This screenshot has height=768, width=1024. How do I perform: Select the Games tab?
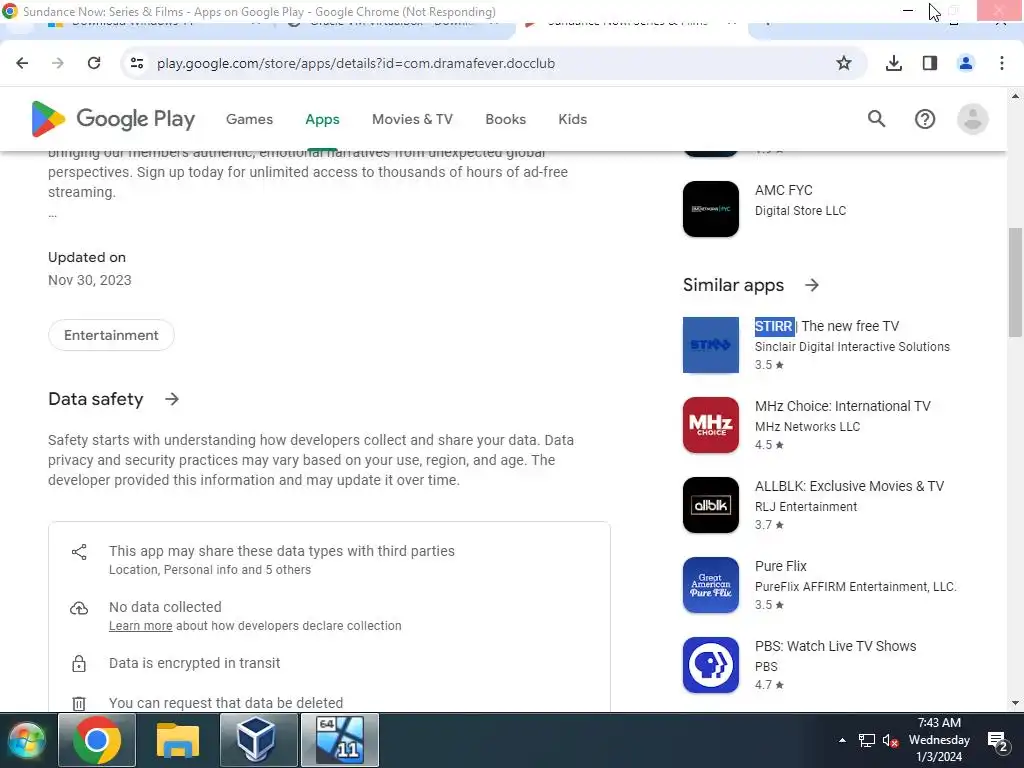pos(249,120)
